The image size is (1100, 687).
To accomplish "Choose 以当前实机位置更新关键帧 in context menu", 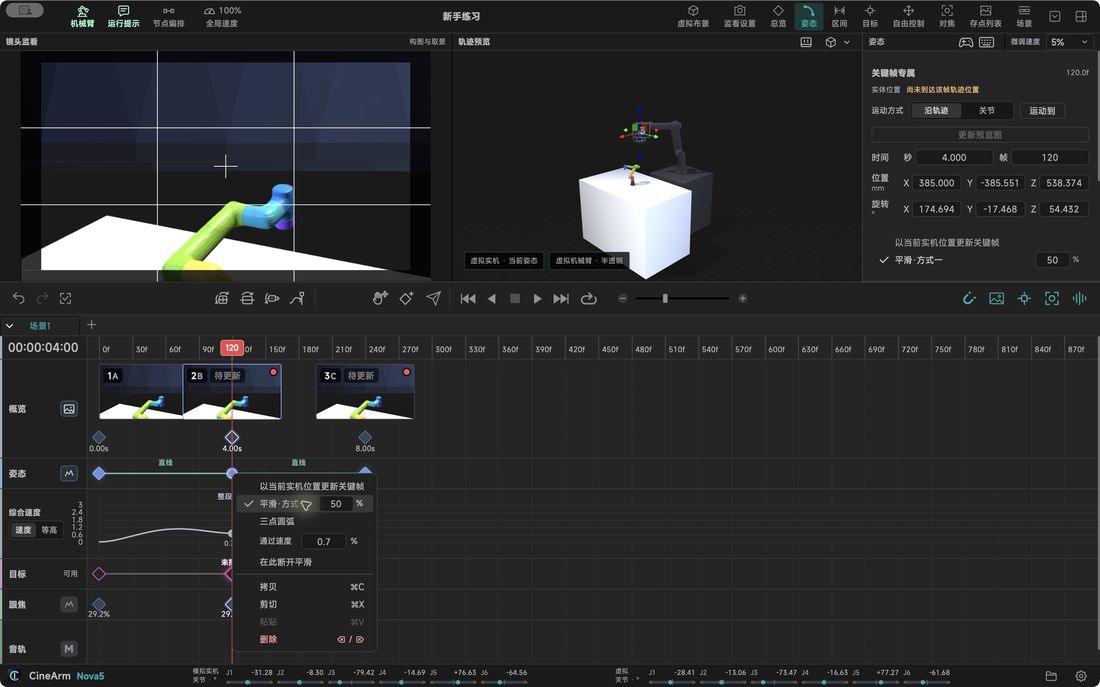I will point(311,486).
